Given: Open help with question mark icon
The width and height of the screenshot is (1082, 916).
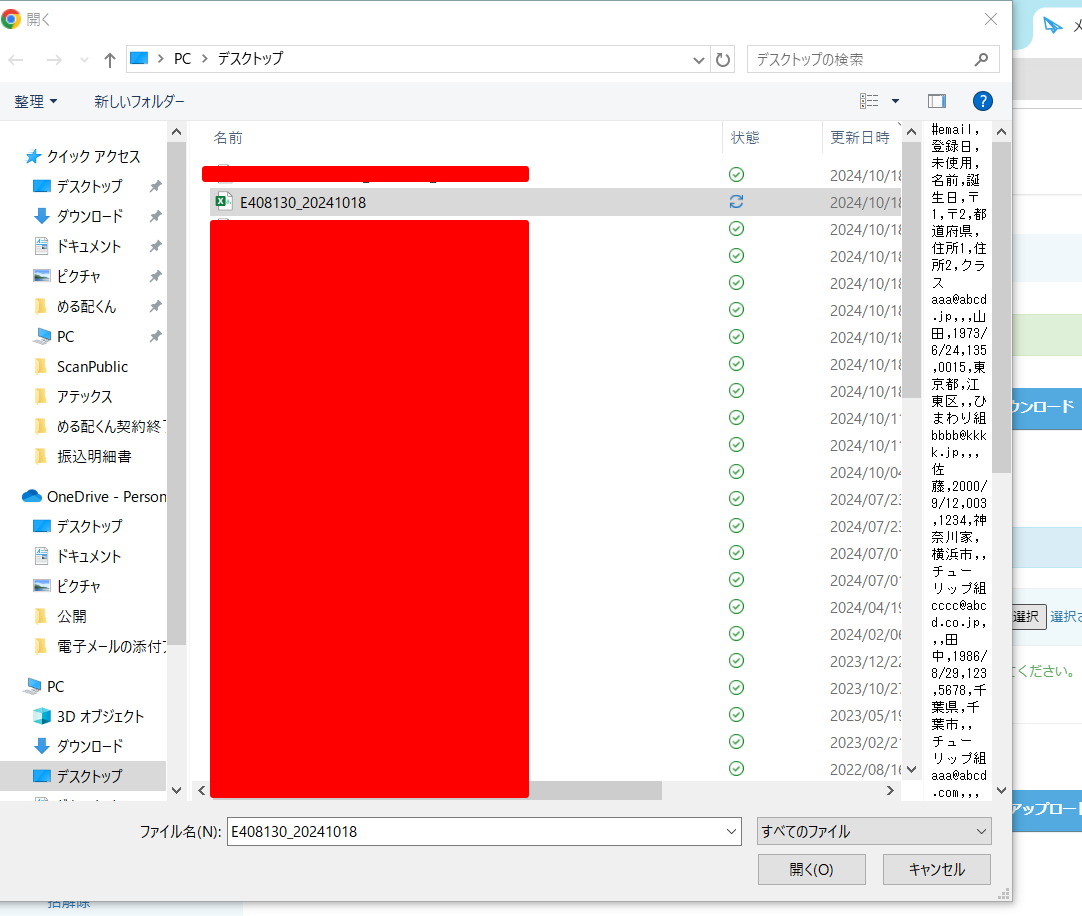Looking at the screenshot, I should pyautogui.click(x=983, y=101).
